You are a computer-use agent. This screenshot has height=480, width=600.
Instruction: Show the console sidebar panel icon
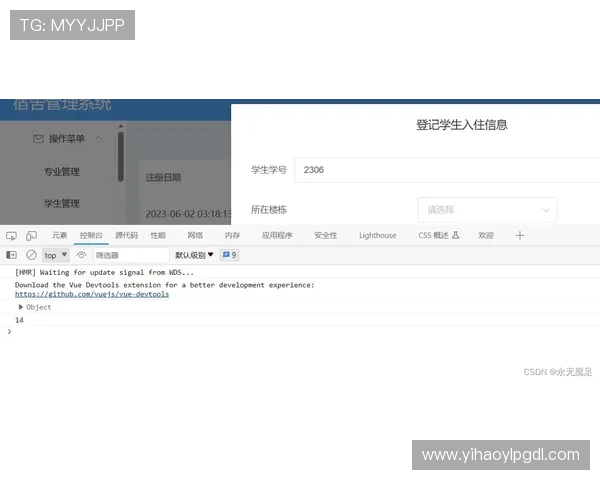click(11, 255)
